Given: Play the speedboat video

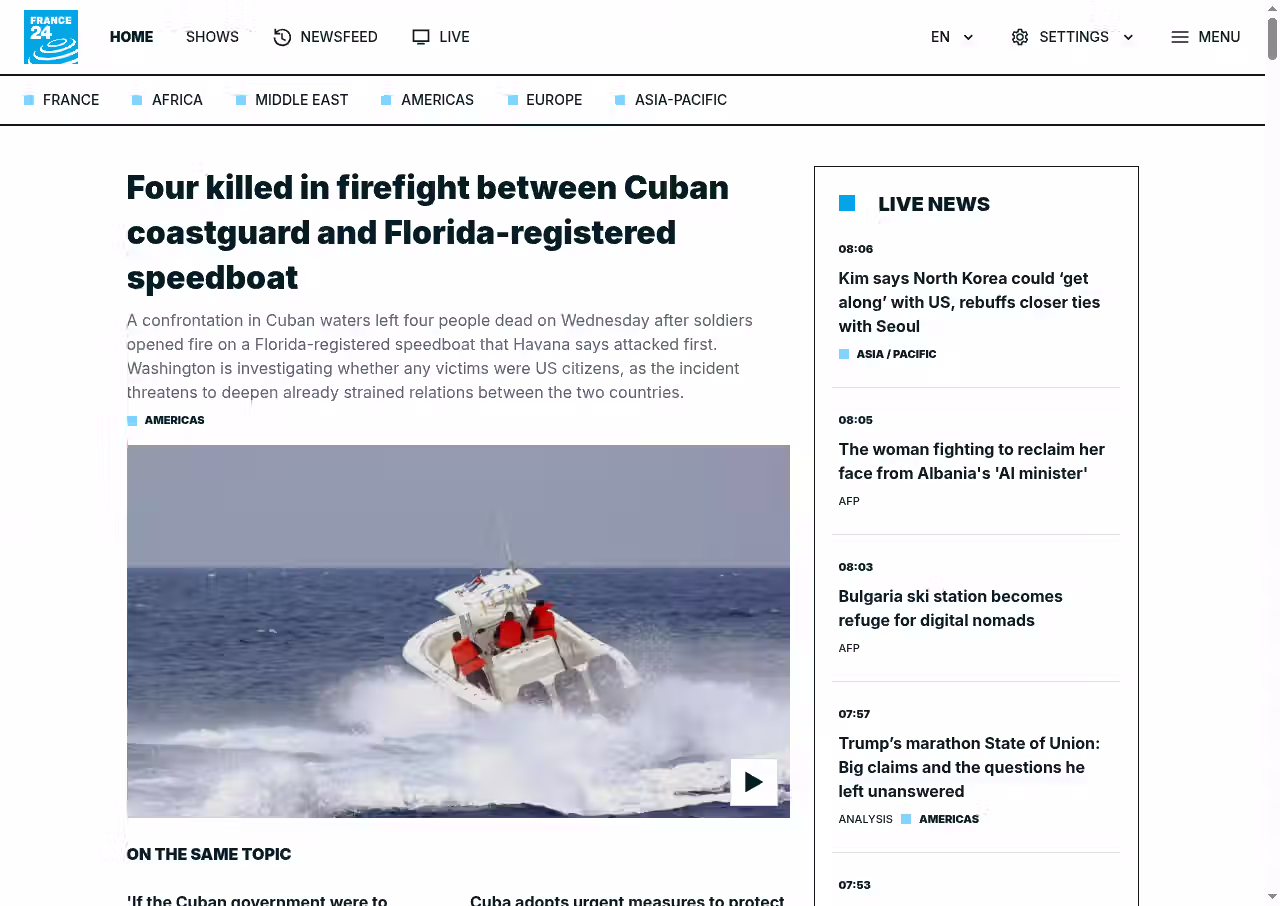Looking at the screenshot, I should [x=753, y=782].
